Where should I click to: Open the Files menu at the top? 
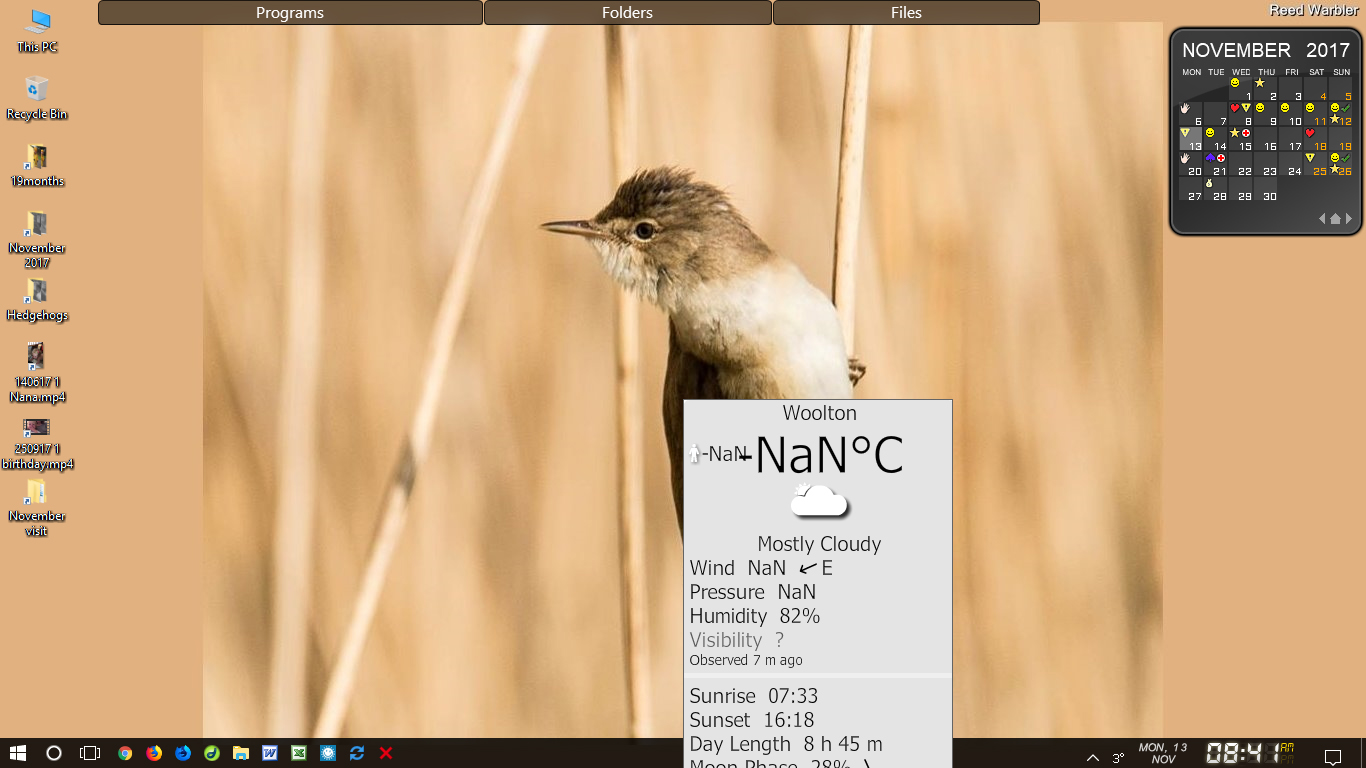coord(906,13)
